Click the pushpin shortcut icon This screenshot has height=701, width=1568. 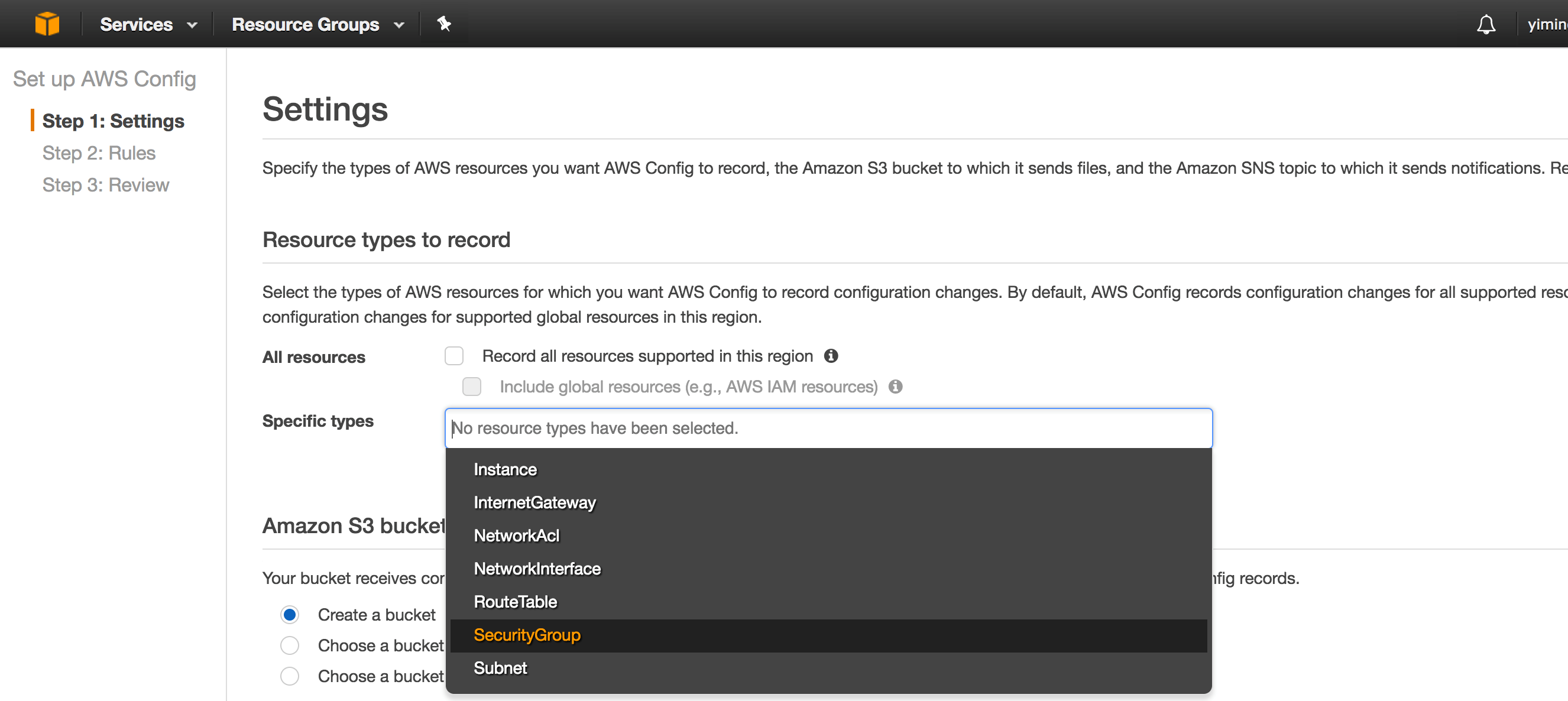tap(444, 24)
